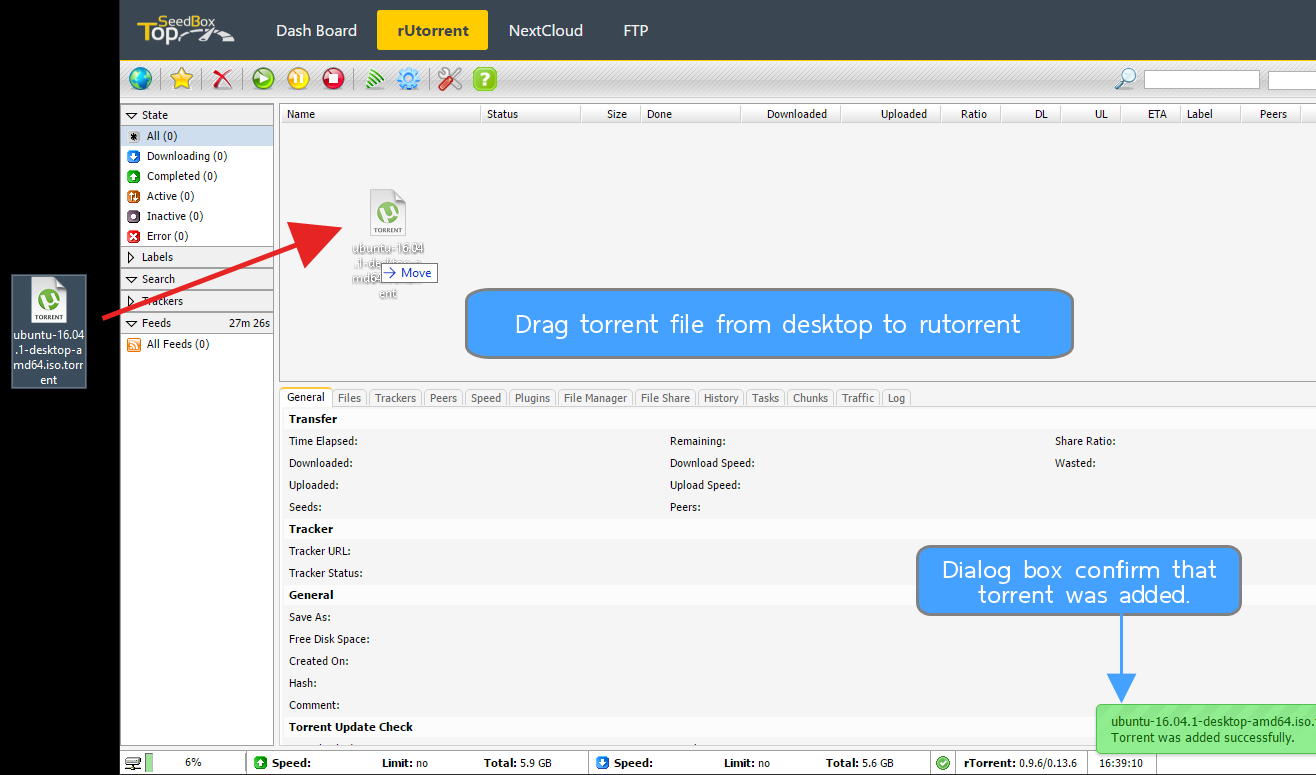
Task: Select Inactive (0) filter
Action: [x=197, y=216]
